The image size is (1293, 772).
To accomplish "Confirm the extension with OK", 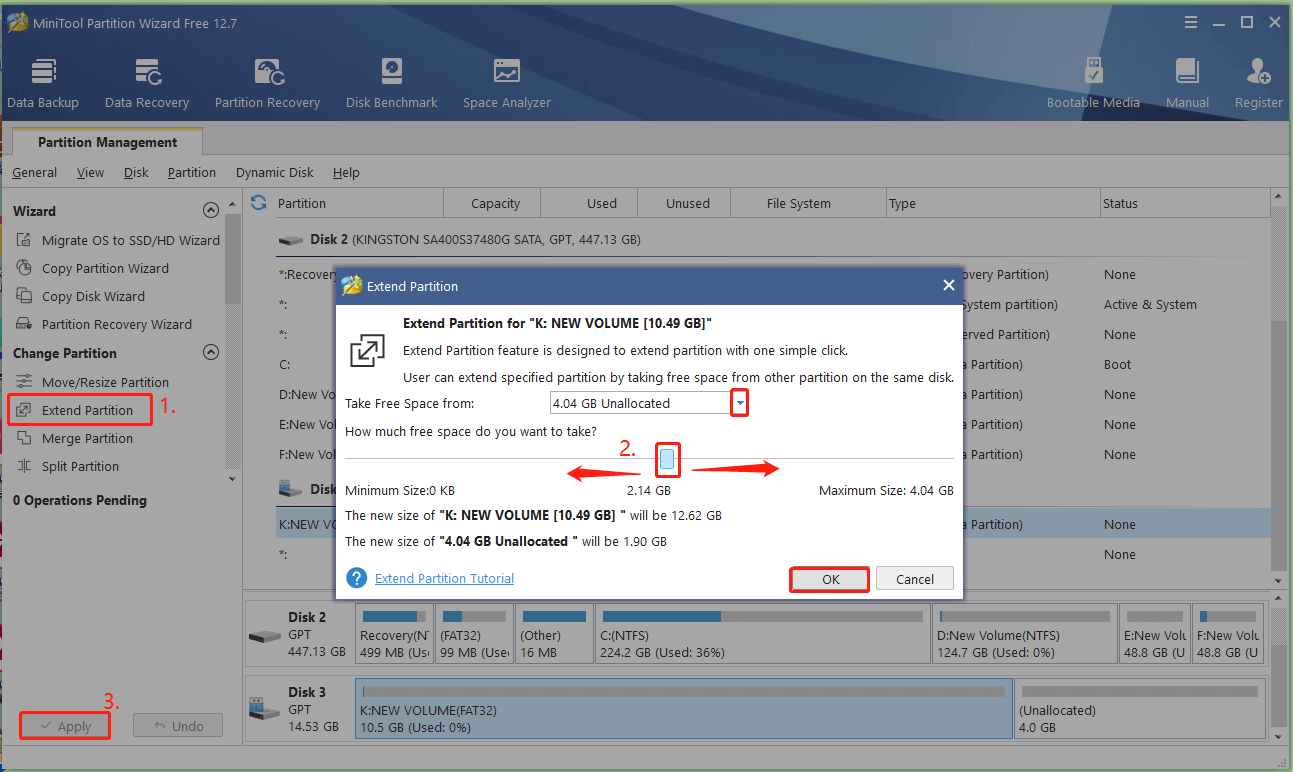I will pyautogui.click(x=830, y=579).
